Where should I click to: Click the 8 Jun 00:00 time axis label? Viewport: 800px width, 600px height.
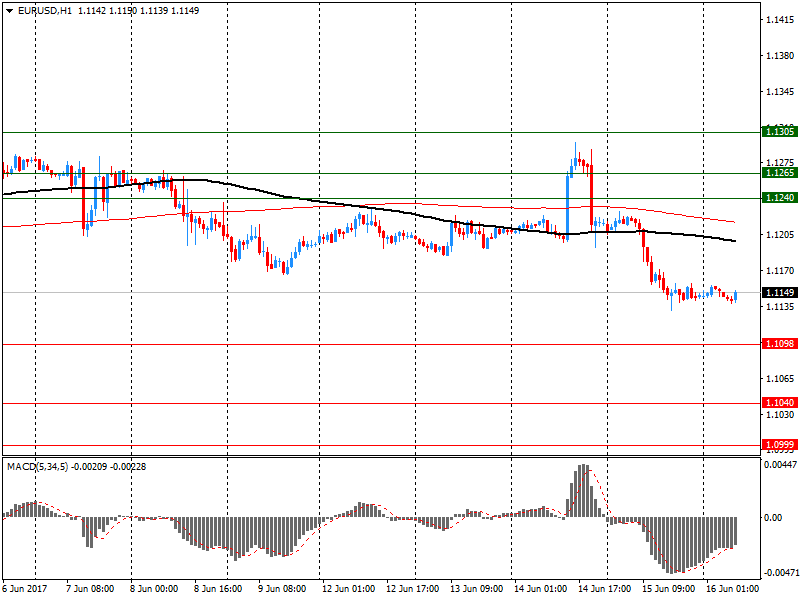[x=154, y=589]
